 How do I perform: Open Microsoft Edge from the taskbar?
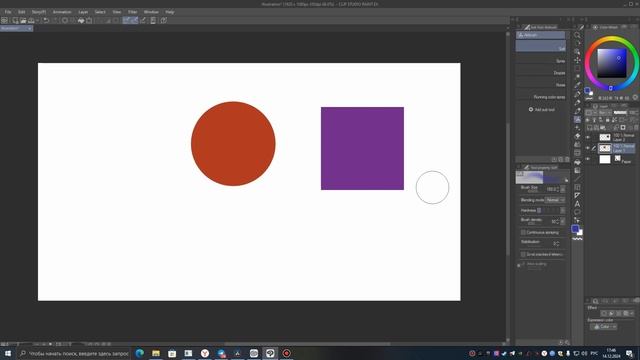click(x=140, y=353)
